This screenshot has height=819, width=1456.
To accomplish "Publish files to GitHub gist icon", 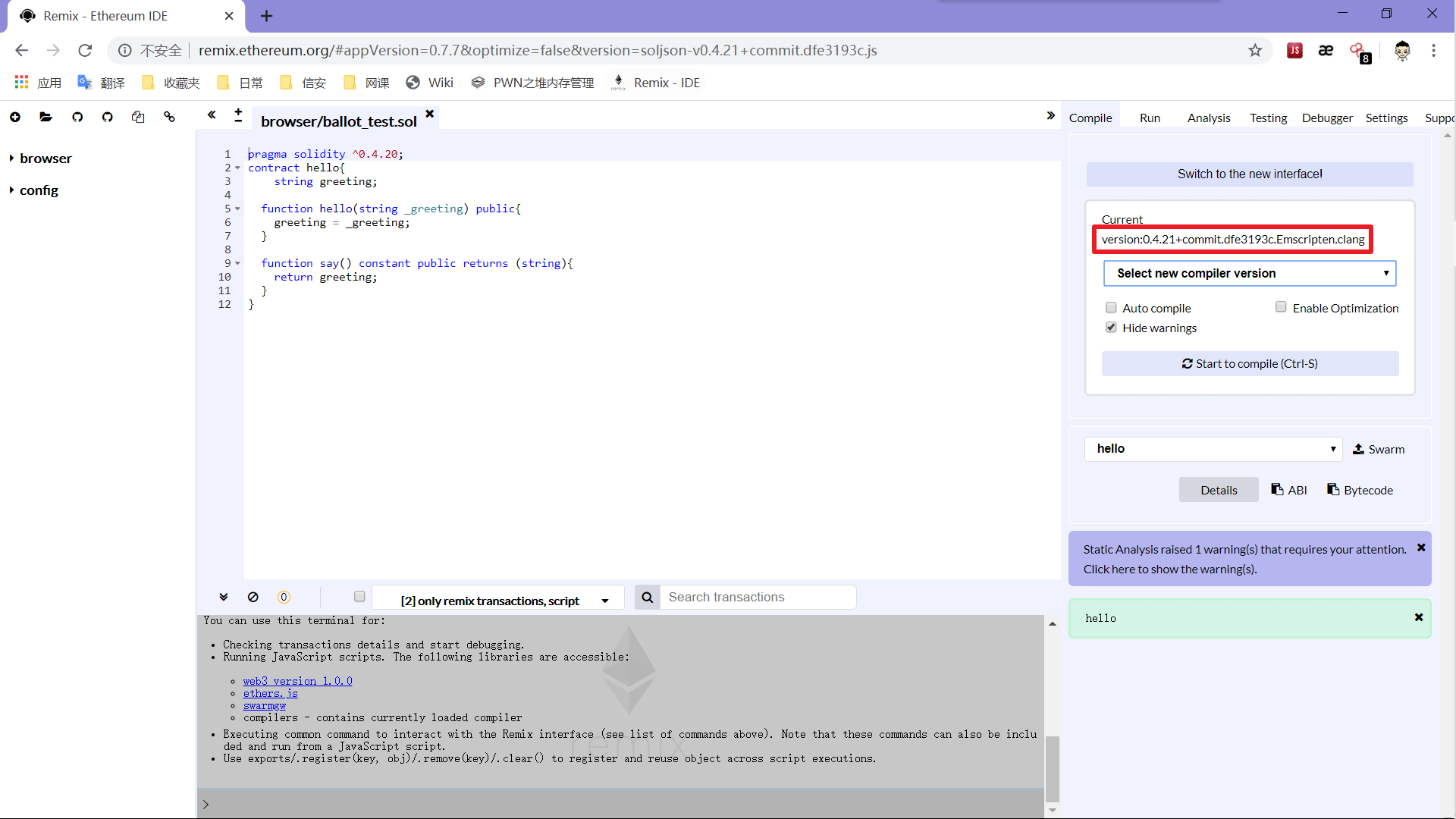I will (77, 117).
